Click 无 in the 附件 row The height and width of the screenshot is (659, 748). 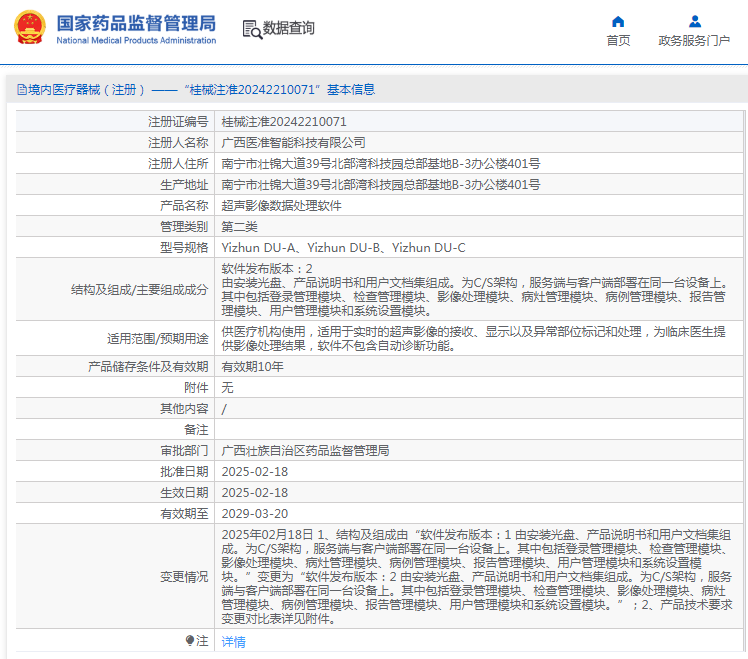[x=227, y=387]
